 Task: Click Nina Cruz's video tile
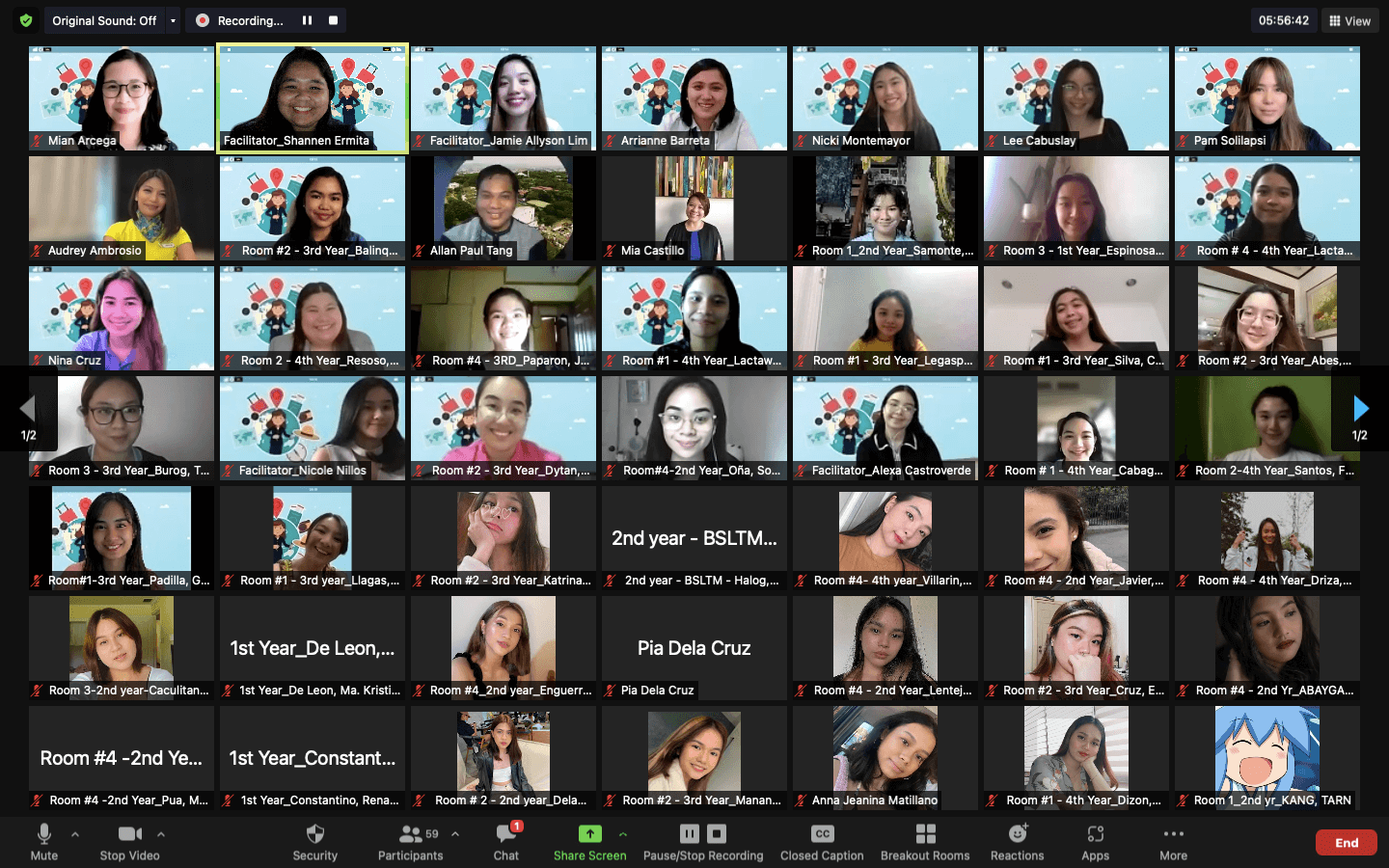pyautogui.click(x=122, y=318)
